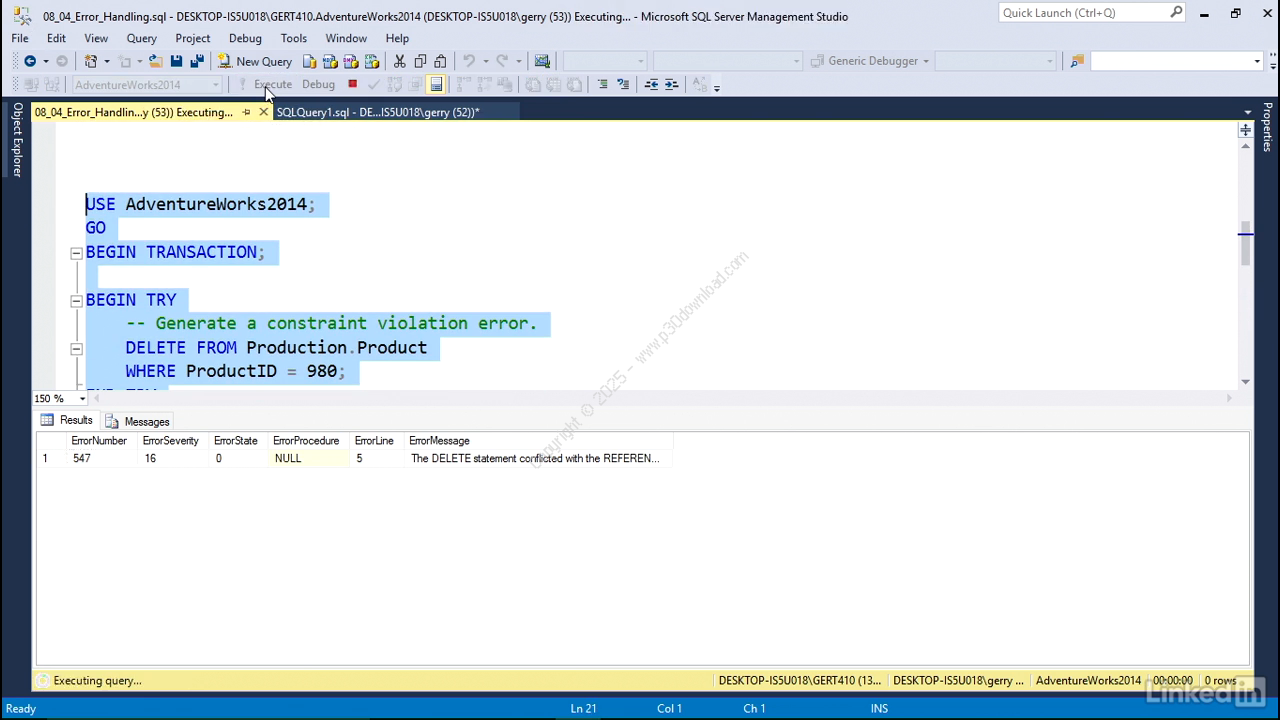Open the document tabs overflow dropdown arrow
The width and height of the screenshot is (1280, 720).
coord(1247,112)
